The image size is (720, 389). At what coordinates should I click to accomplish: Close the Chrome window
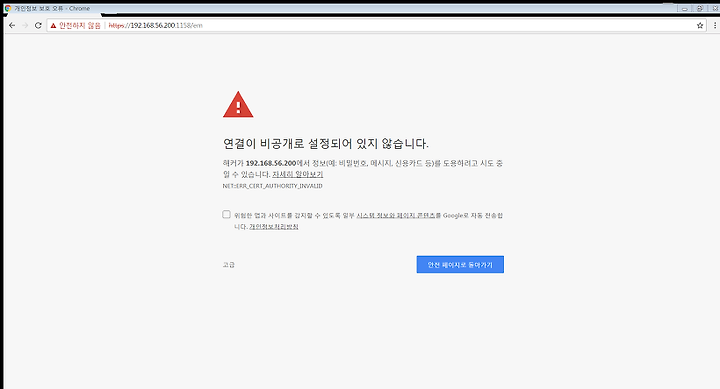point(714,8)
